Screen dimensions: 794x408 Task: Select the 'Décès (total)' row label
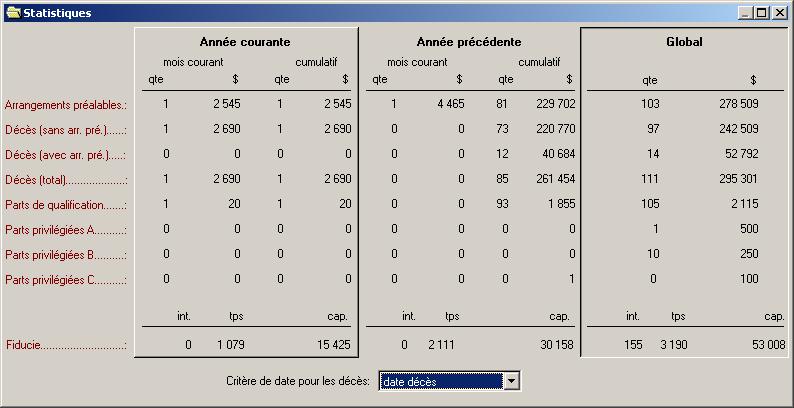tap(66, 179)
